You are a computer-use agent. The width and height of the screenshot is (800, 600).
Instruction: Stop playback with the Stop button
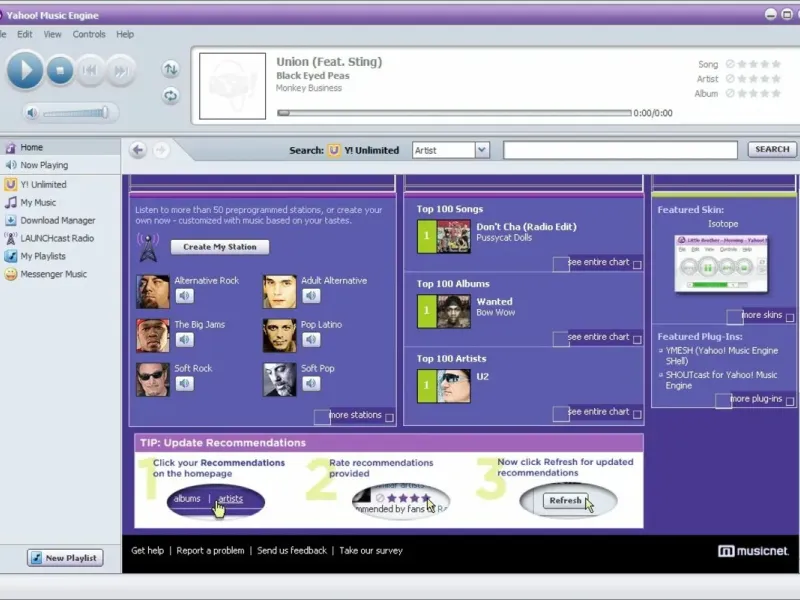click(60, 70)
